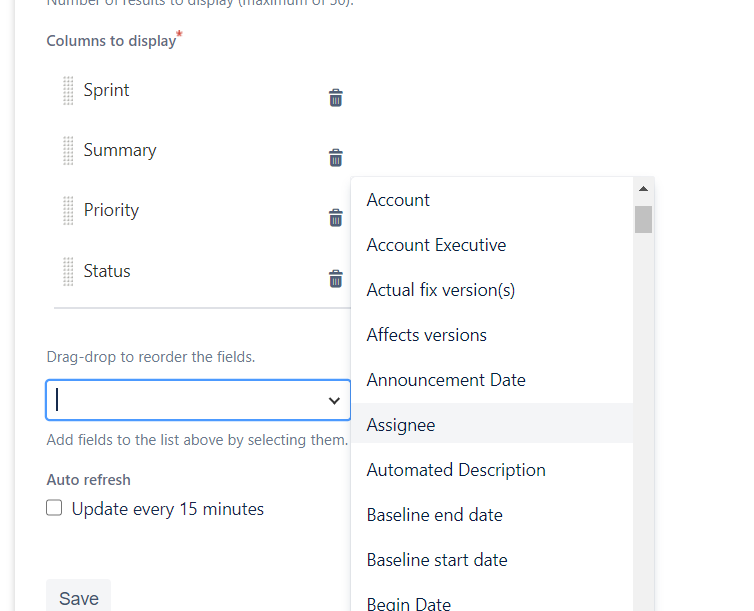Grab the drag handle beside Sprint
The image size is (754, 611).
[68, 91]
